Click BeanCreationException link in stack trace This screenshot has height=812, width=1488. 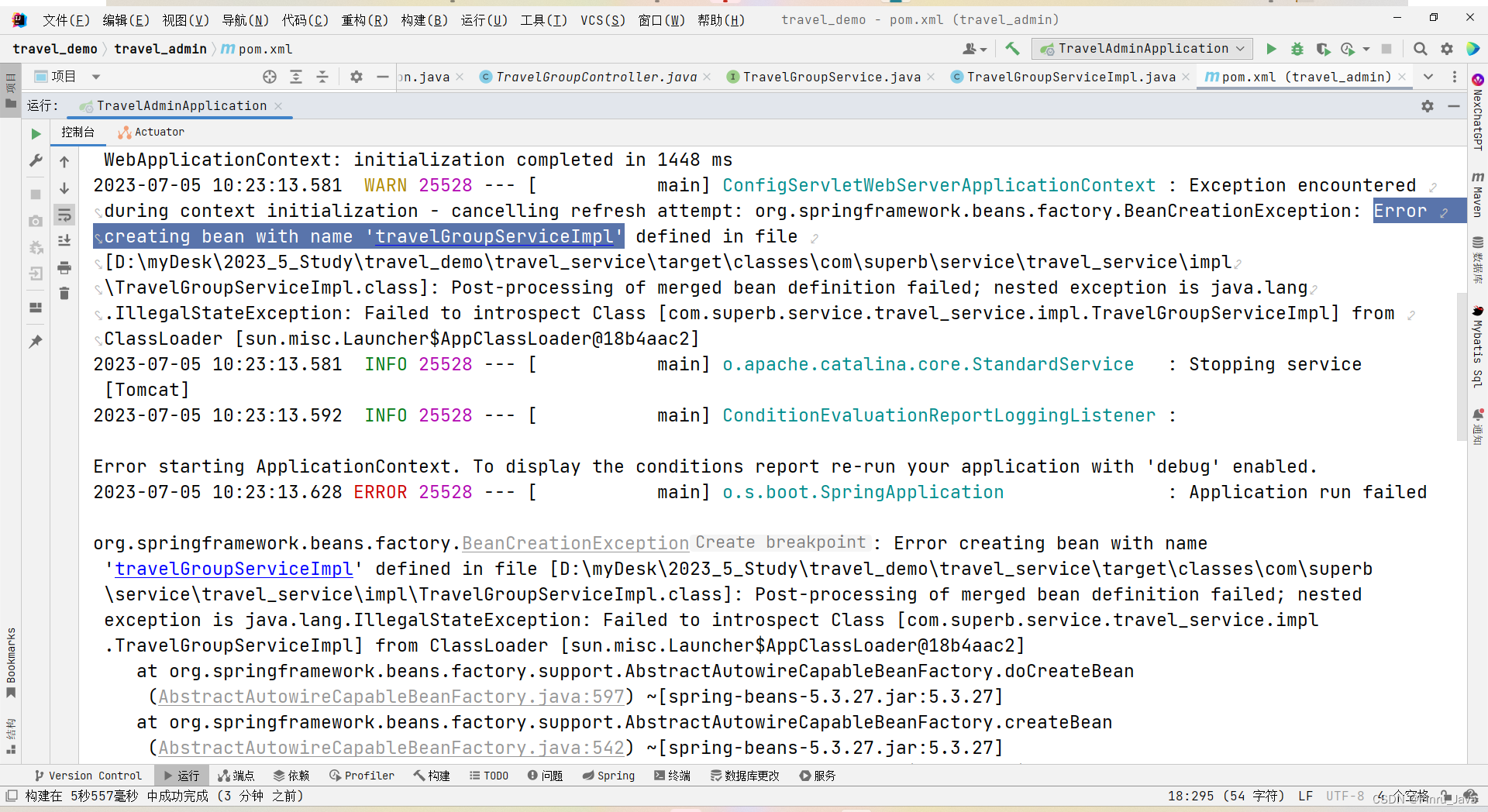[576, 543]
